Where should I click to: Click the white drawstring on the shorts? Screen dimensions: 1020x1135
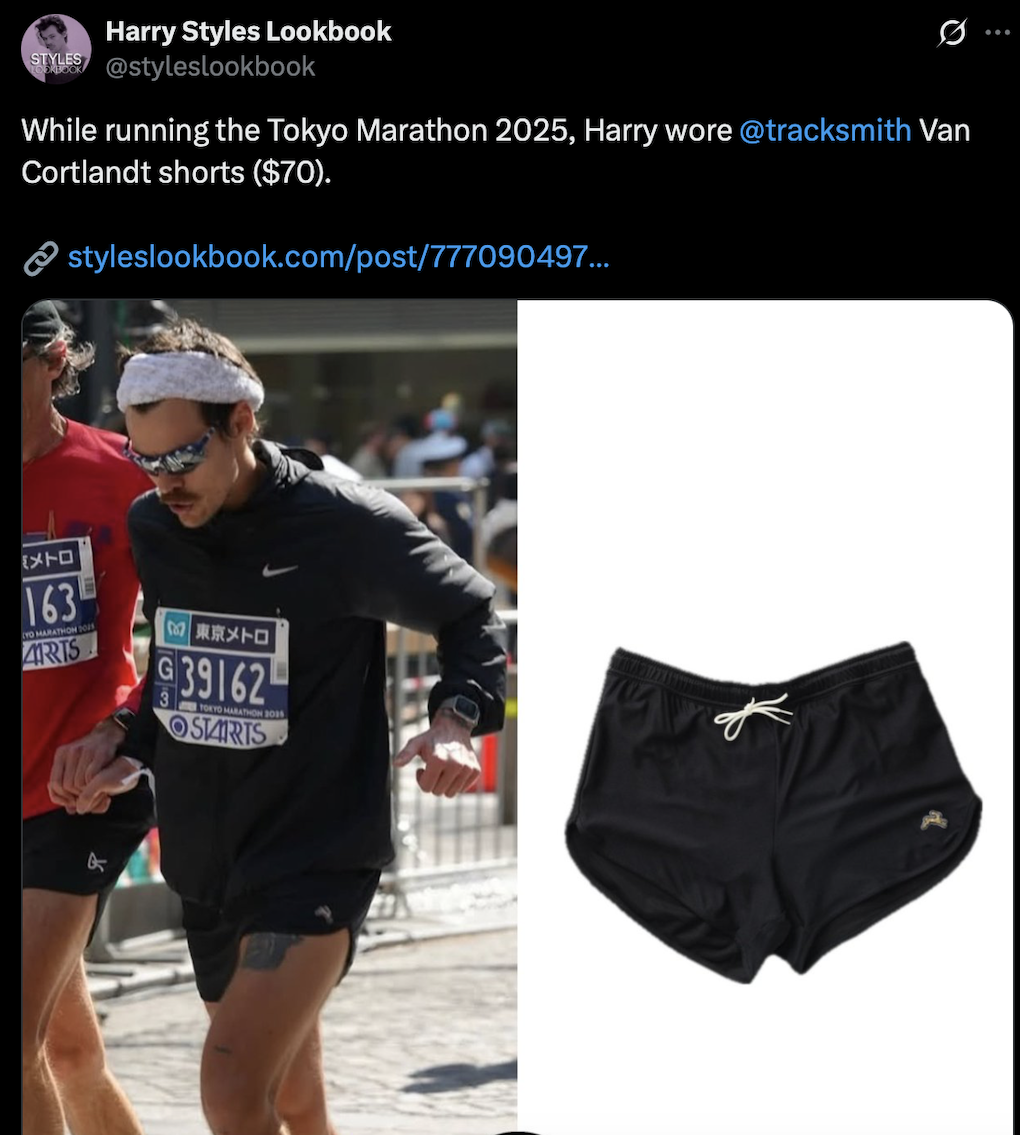[753, 716]
